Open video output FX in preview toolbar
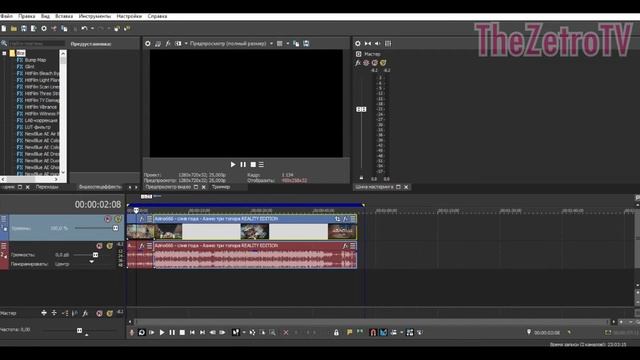 [168, 44]
